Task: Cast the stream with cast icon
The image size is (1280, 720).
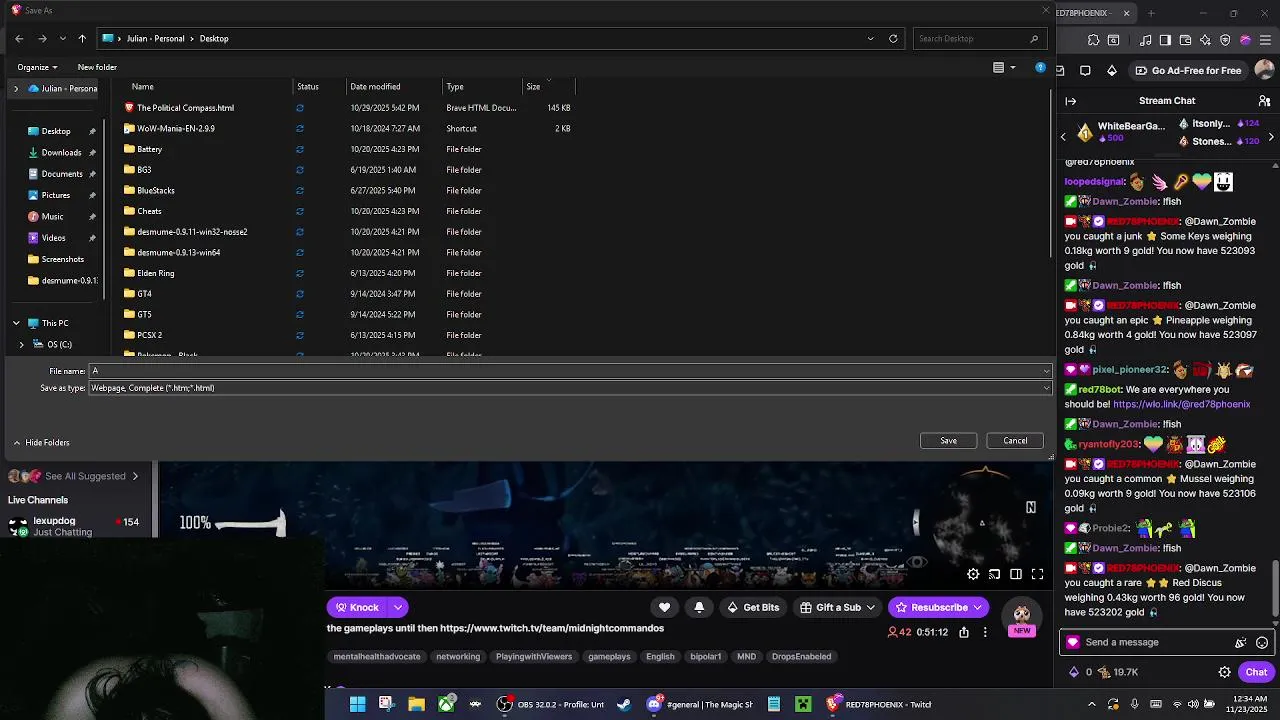Action: [x=994, y=574]
